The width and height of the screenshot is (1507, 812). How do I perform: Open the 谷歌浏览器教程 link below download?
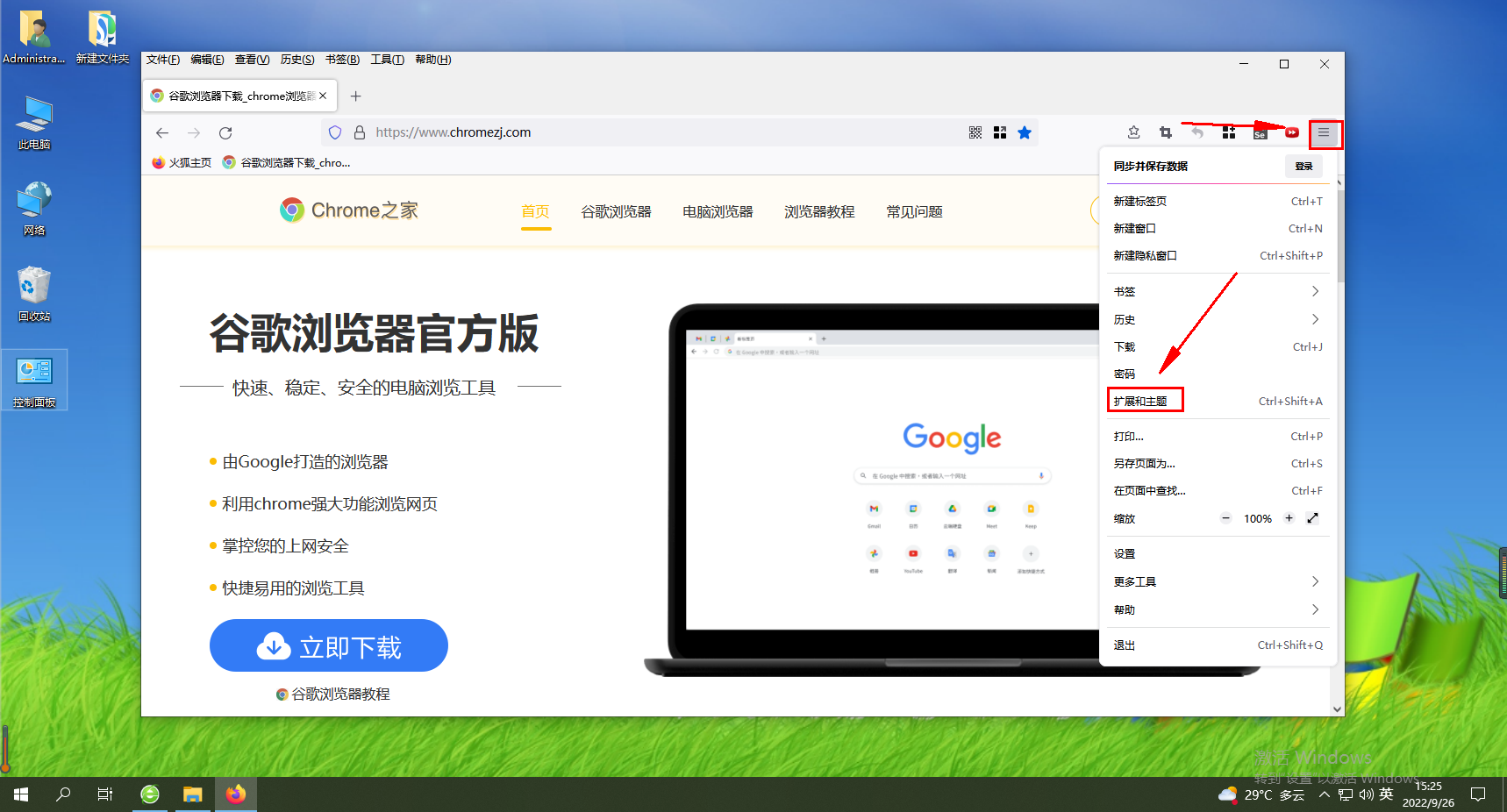[333, 694]
